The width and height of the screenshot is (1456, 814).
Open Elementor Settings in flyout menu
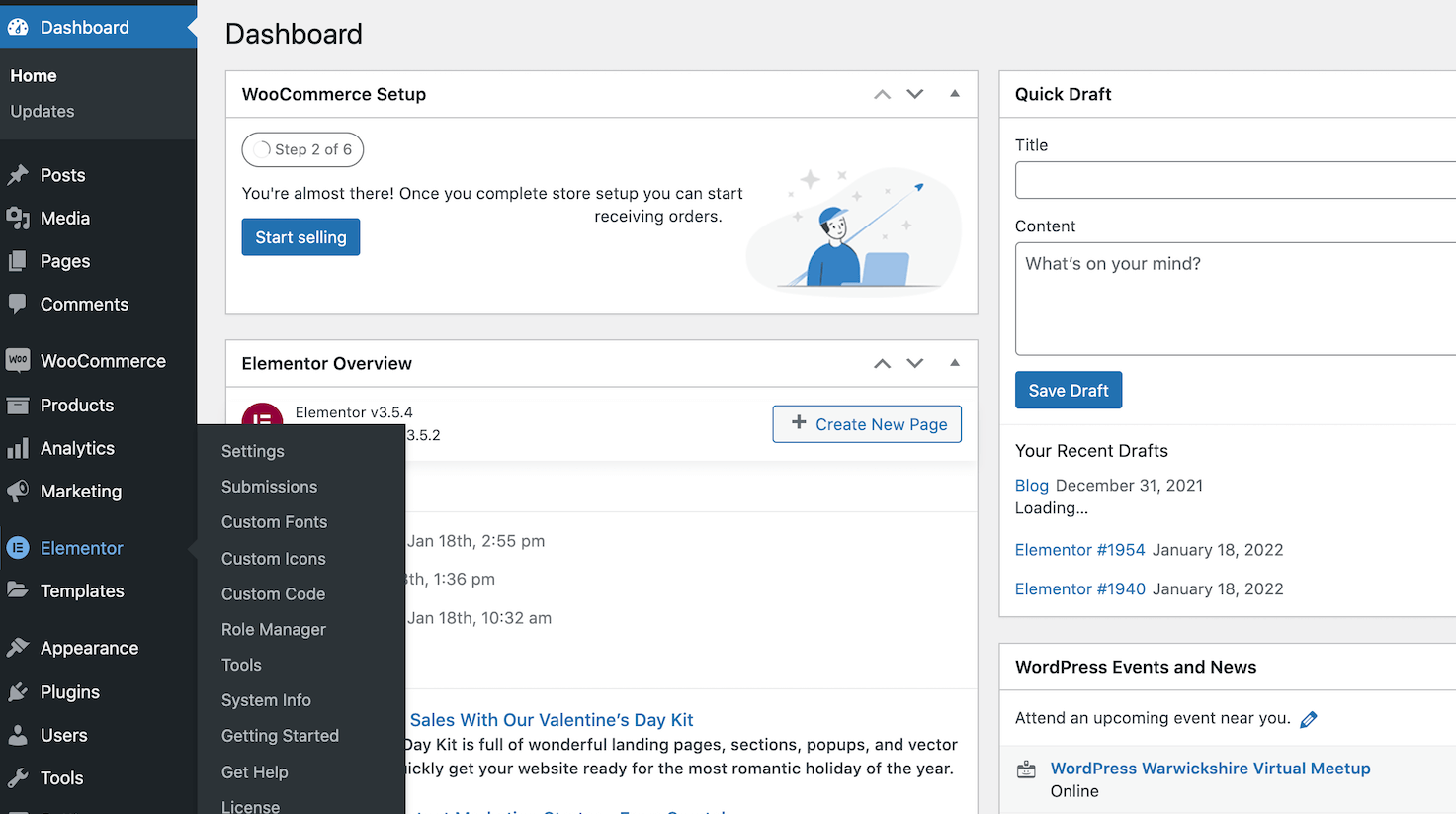pos(253,451)
